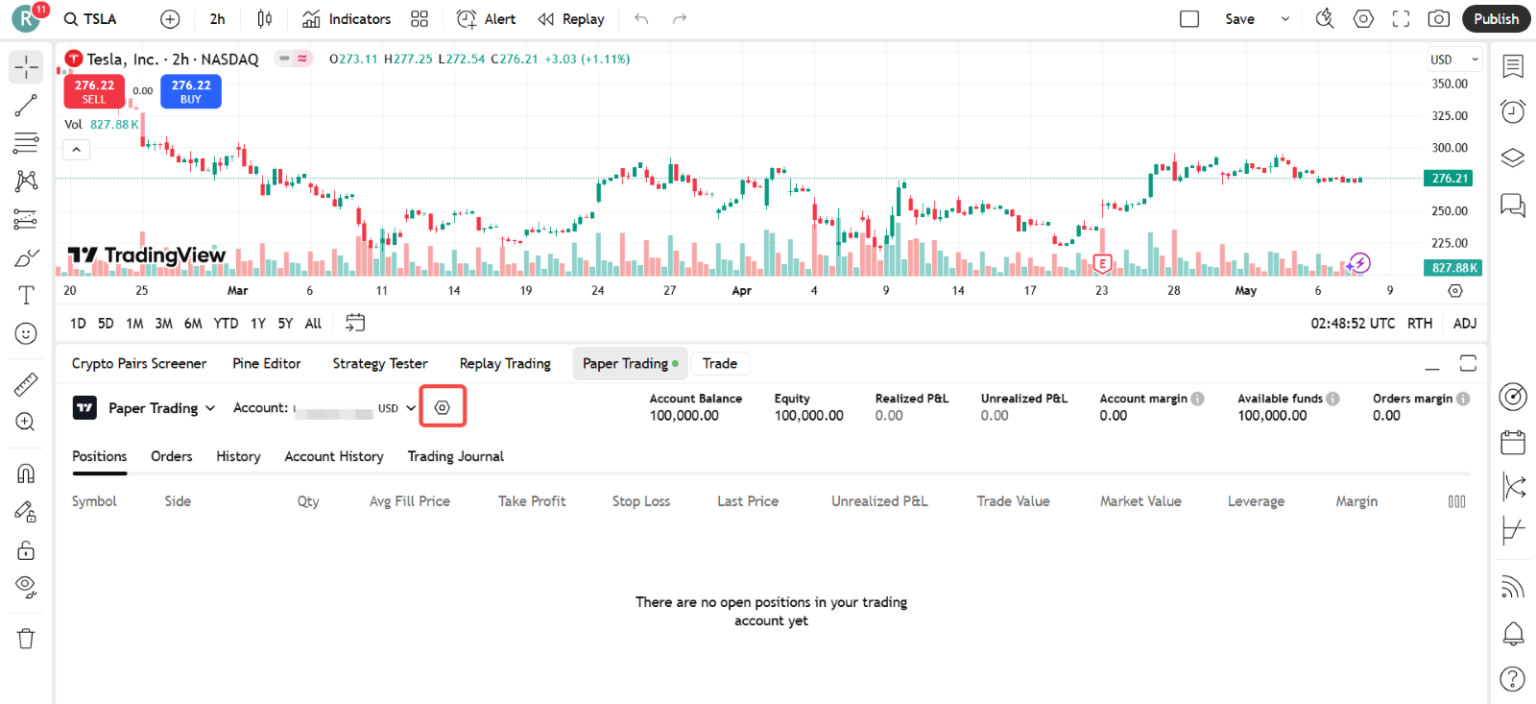
Task: Switch to the Orders tab
Action: pyautogui.click(x=171, y=456)
